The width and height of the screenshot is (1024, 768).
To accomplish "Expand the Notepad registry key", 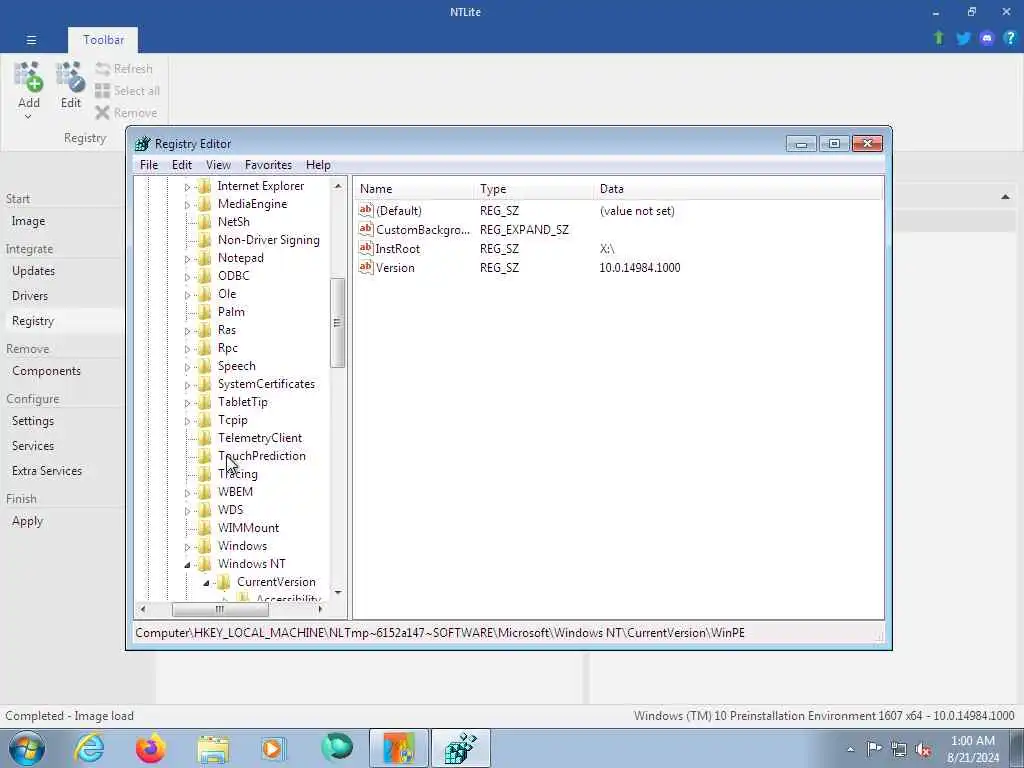I will click(x=187, y=259).
